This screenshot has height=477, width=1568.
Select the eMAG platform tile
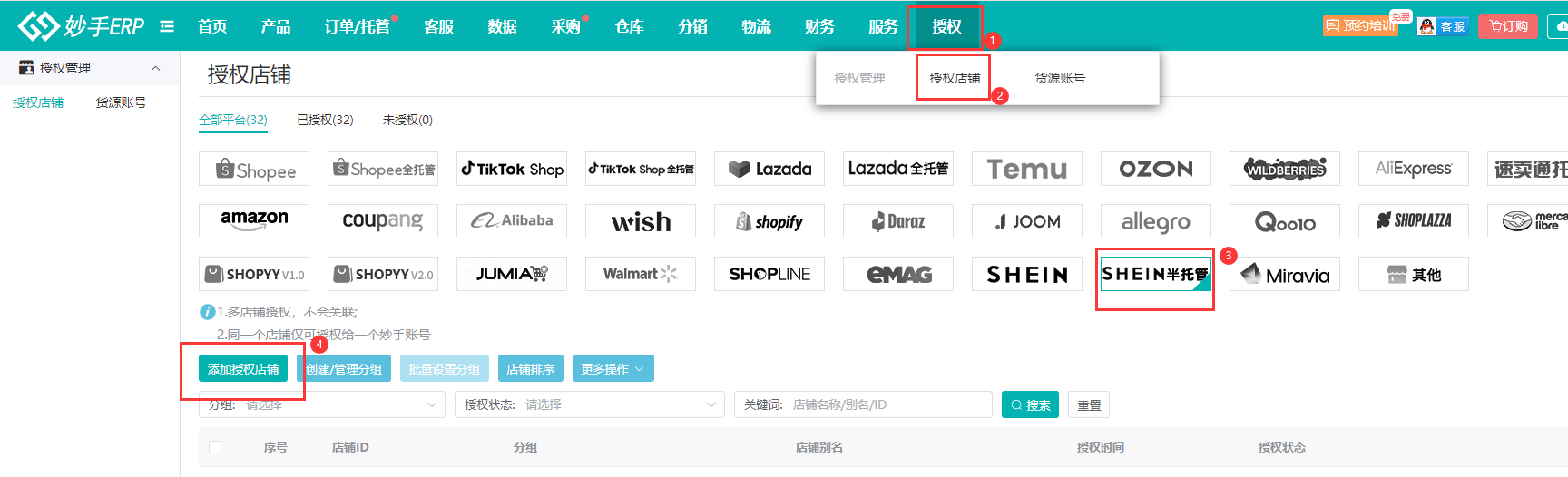pos(898,274)
